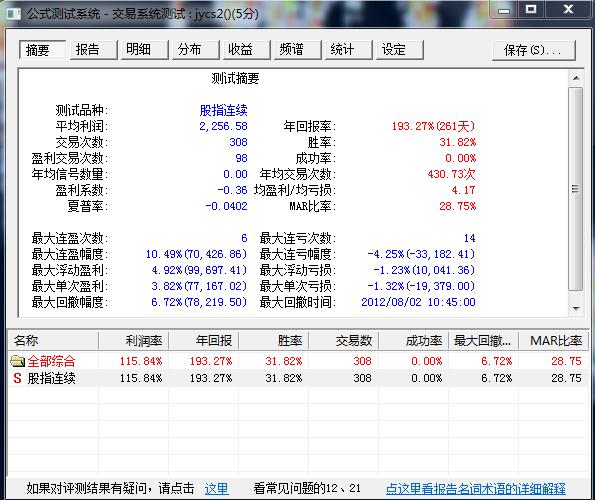Screen dimensions: 595x500
Task: Open the 明细 tab
Action: click(x=144, y=50)
